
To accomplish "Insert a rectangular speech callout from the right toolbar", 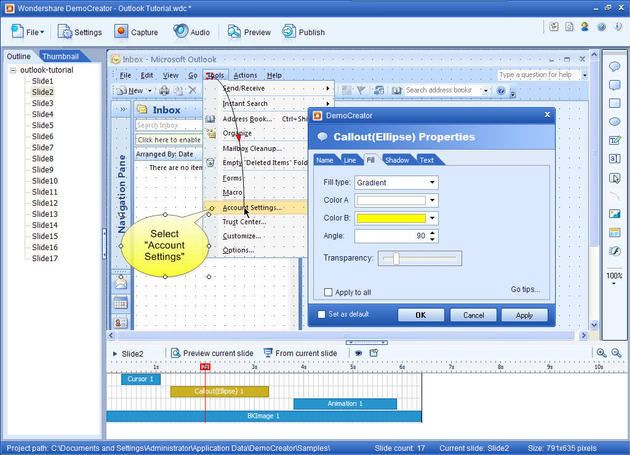I will coord(614,85).
